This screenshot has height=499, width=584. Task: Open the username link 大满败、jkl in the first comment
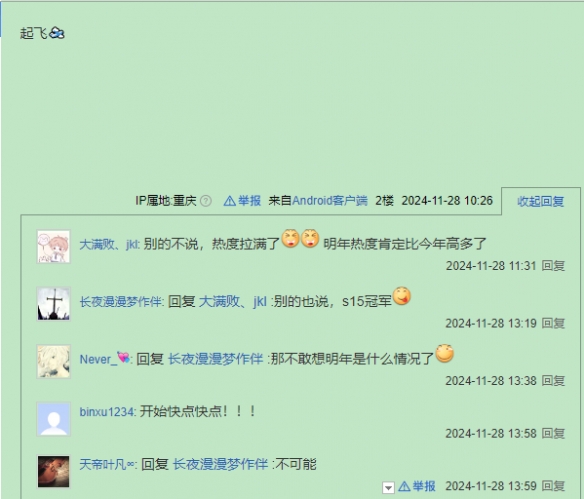click(x=109, y=244)
